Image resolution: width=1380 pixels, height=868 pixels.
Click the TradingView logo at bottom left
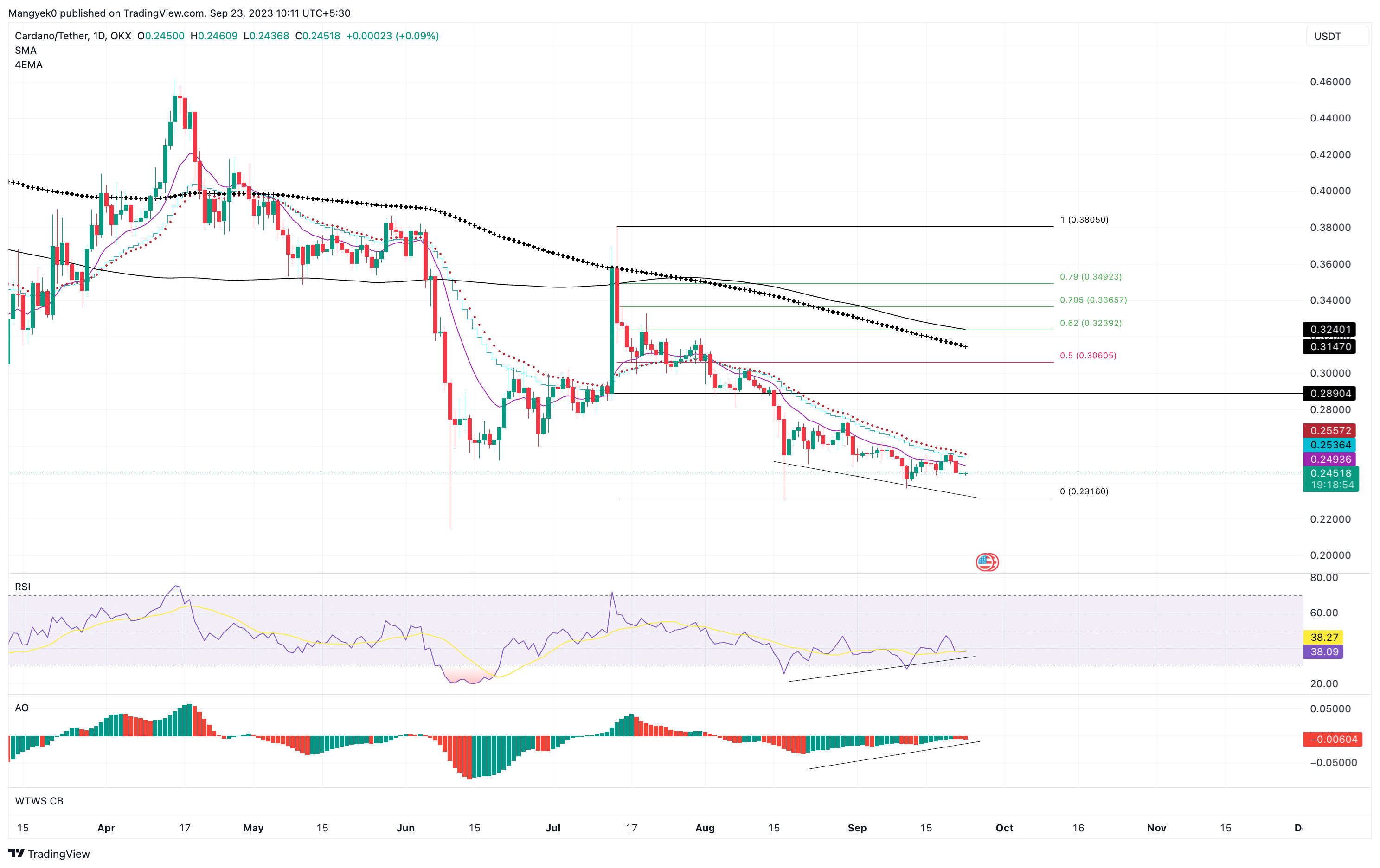point(49,854)
